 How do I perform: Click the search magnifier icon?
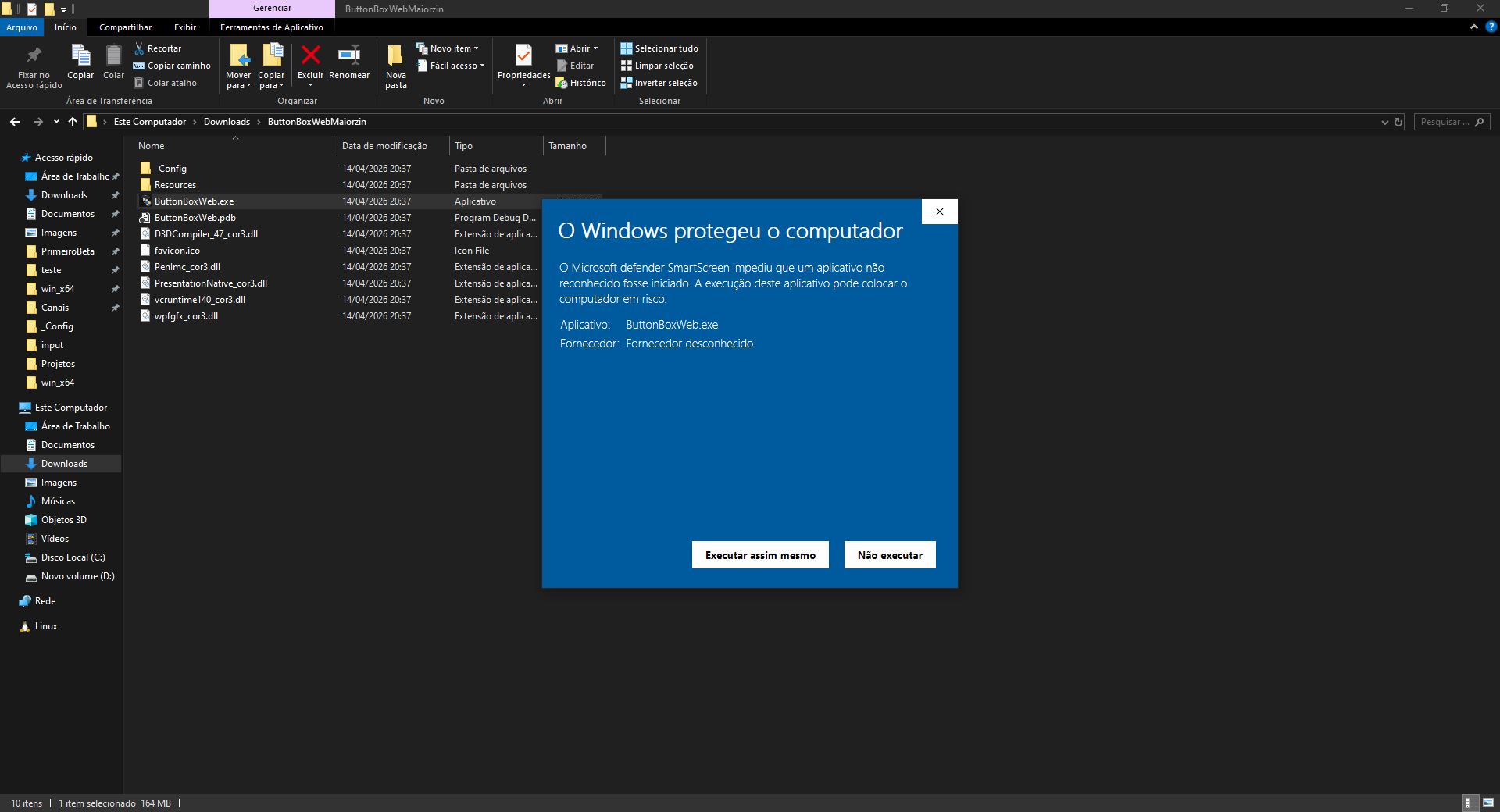coord(1479,122)
